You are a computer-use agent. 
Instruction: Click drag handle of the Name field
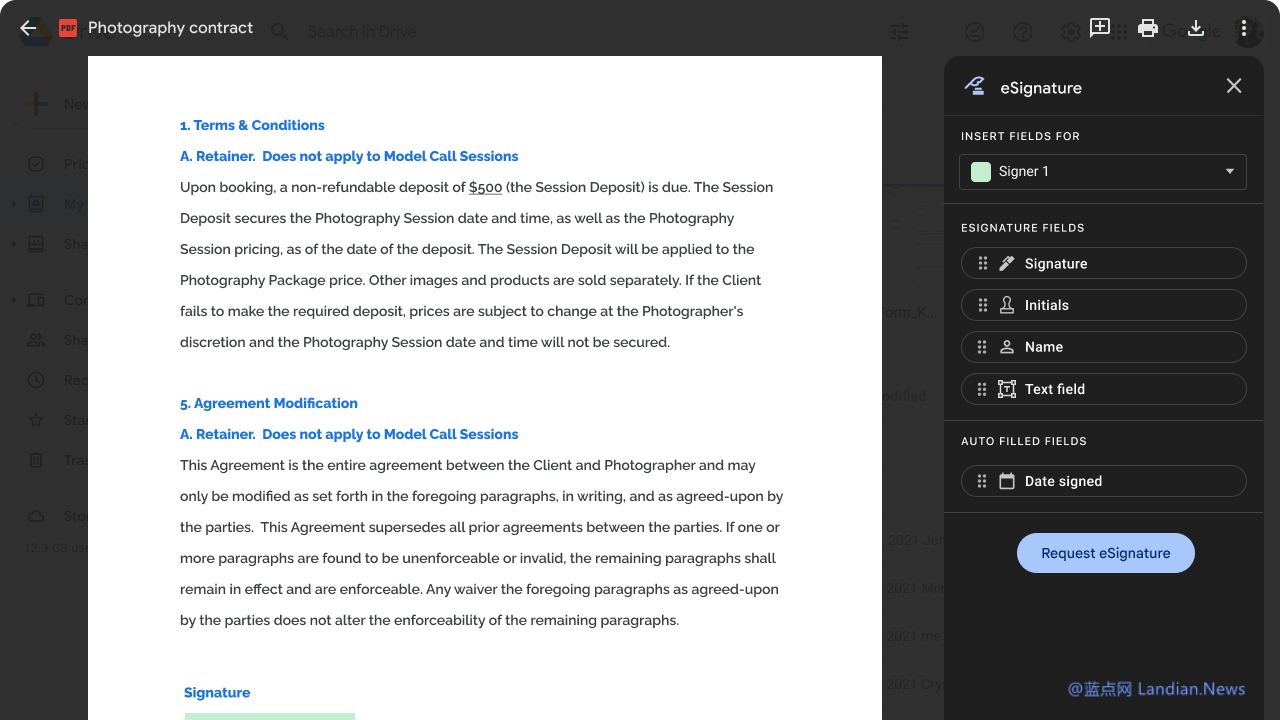pyautogui.click(x=983, y=347)
